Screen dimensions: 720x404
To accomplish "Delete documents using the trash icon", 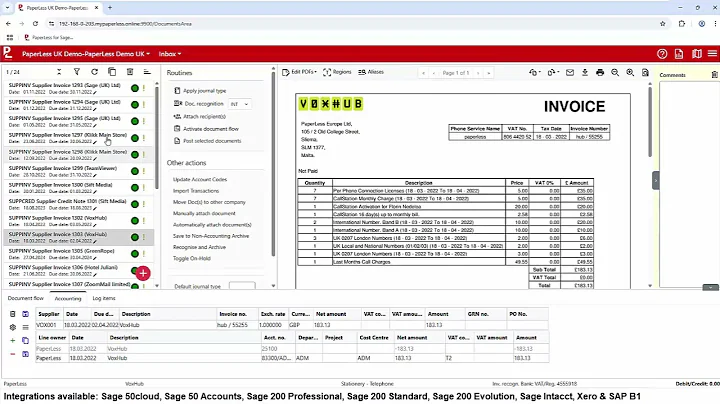I will [x=130, y=72].
